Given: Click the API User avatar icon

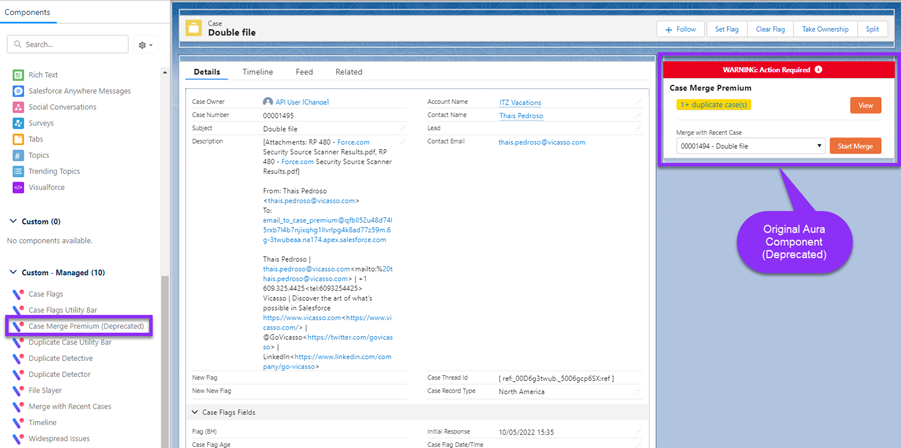Looking at the screenshot, I should (x=267, y=102).
